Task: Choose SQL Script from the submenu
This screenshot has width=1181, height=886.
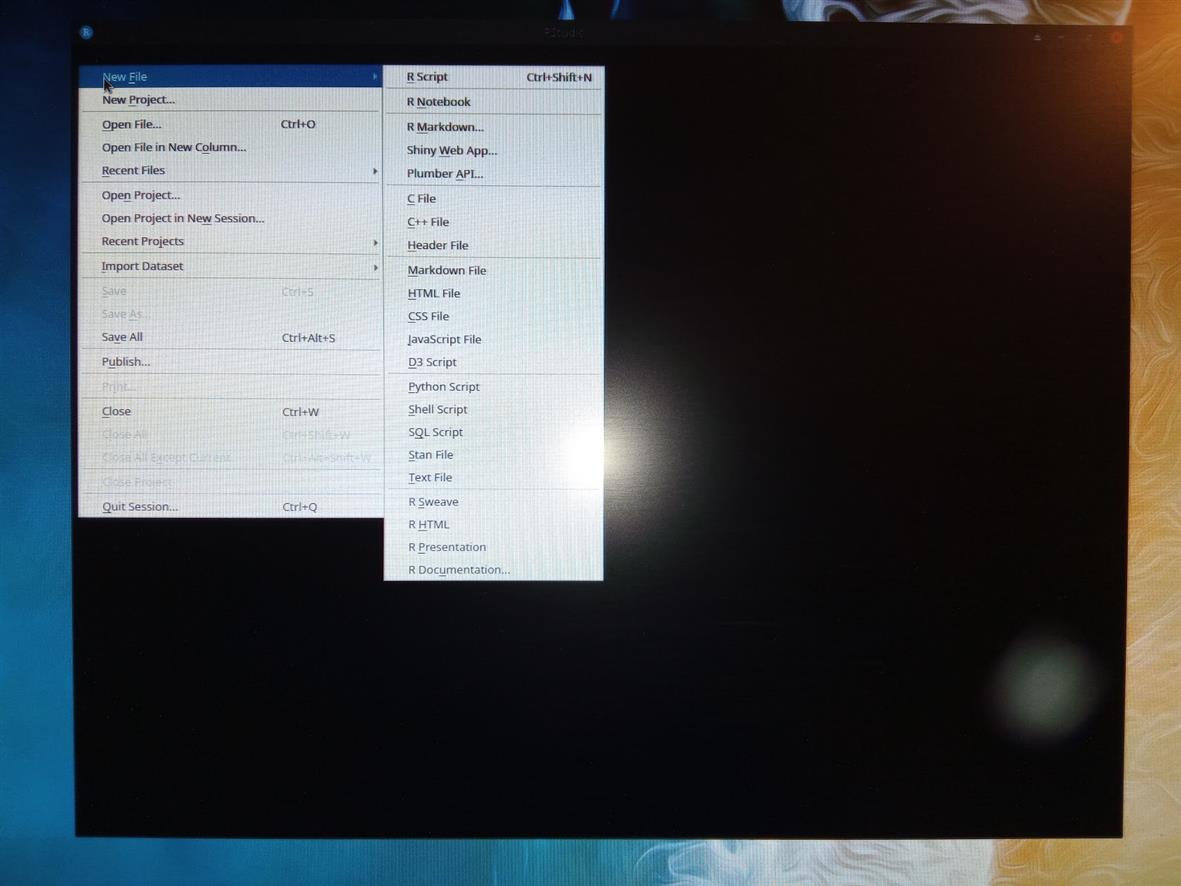Action: (436, 432)
